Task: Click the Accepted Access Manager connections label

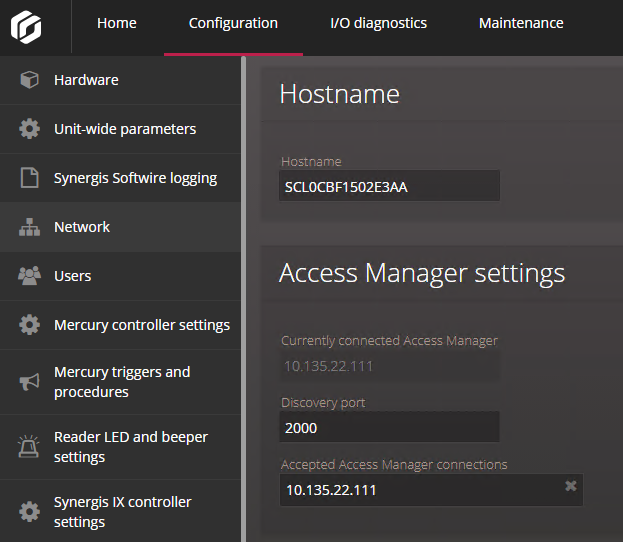Action: click(x=394, y=464)
